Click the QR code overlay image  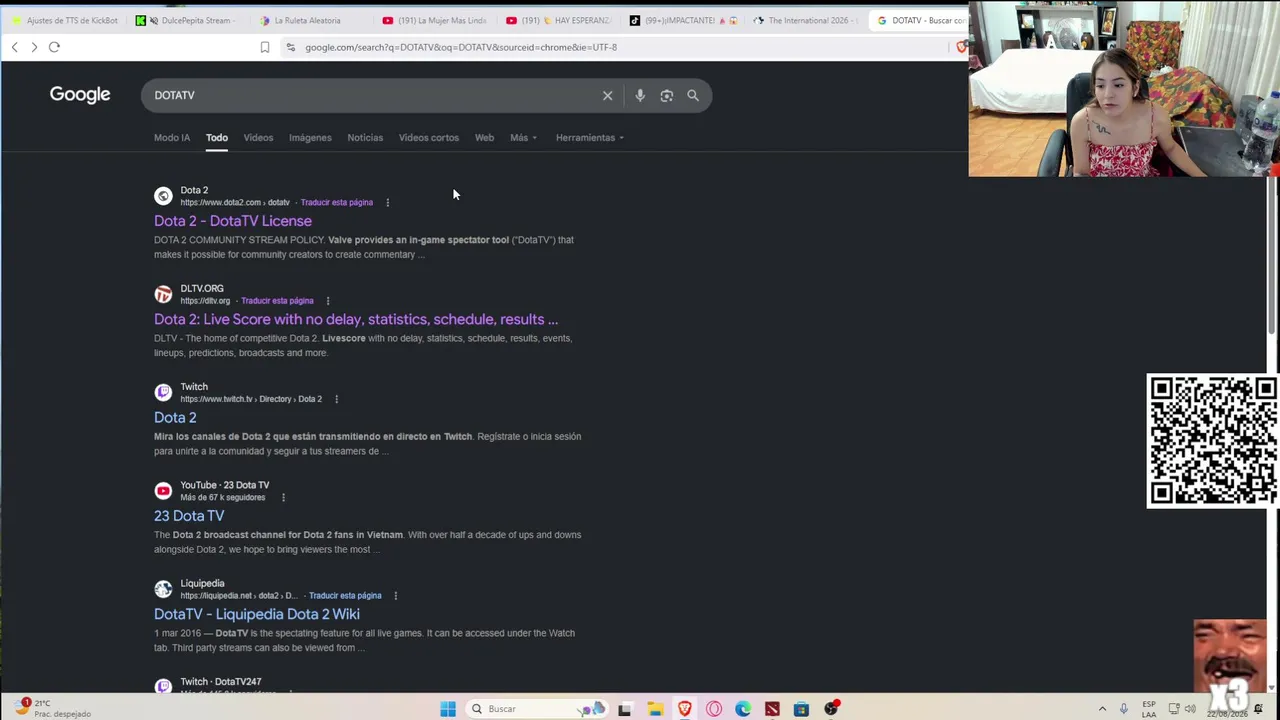coord(1212,441)
